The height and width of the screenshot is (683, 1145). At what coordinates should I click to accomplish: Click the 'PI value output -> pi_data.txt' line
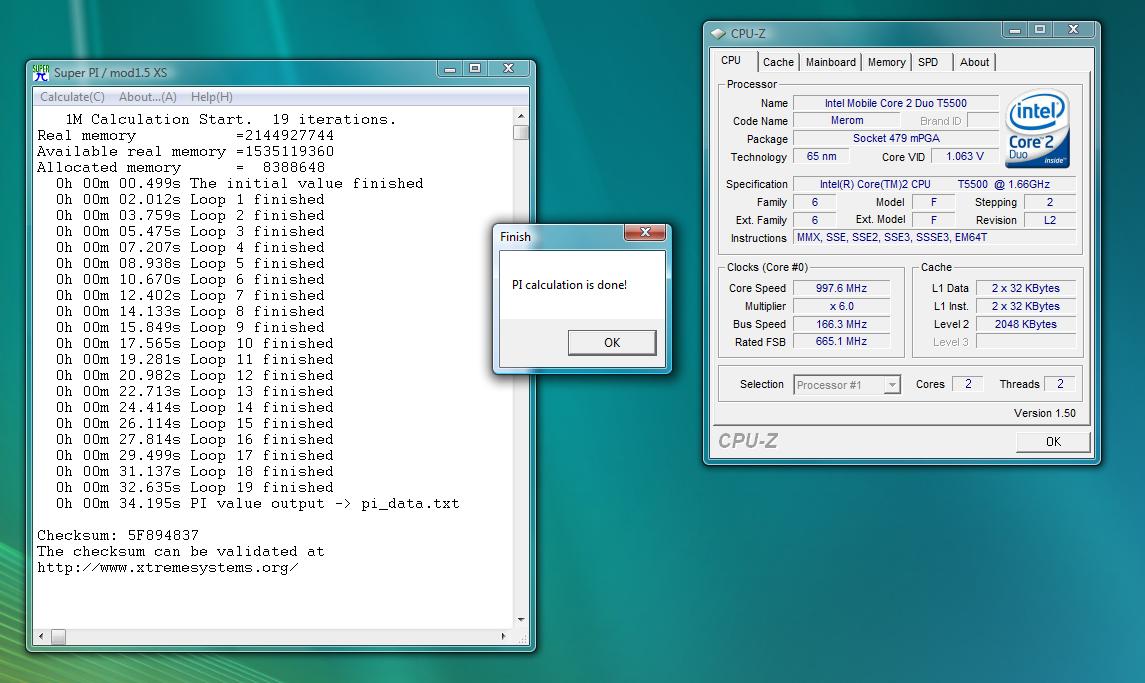[258, 503]
